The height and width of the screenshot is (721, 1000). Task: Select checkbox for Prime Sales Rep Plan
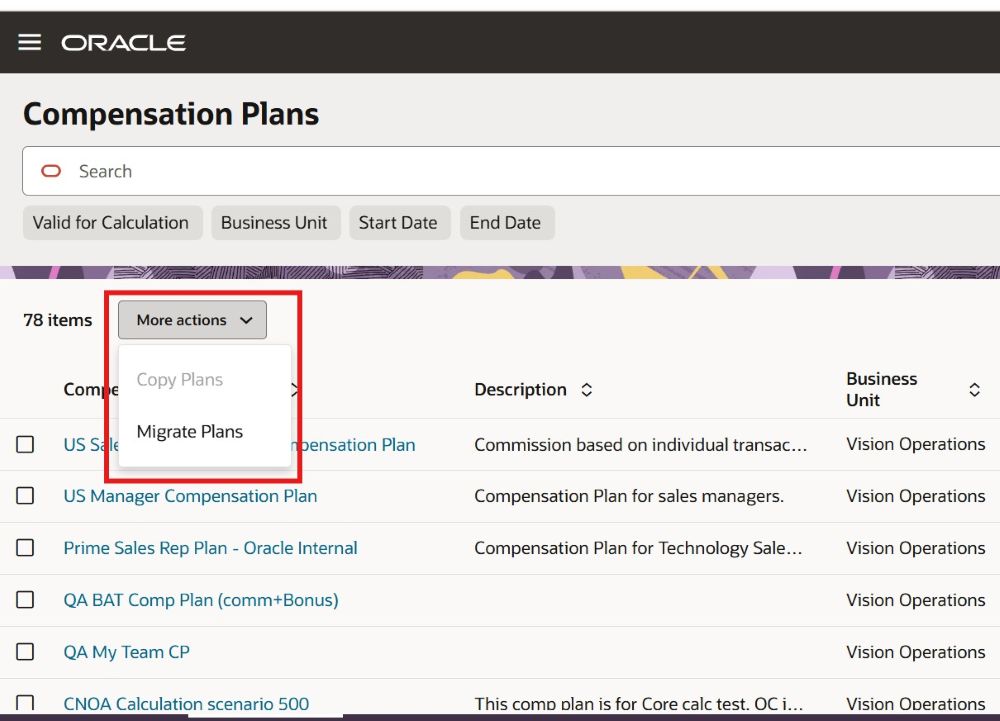point(25,548)
